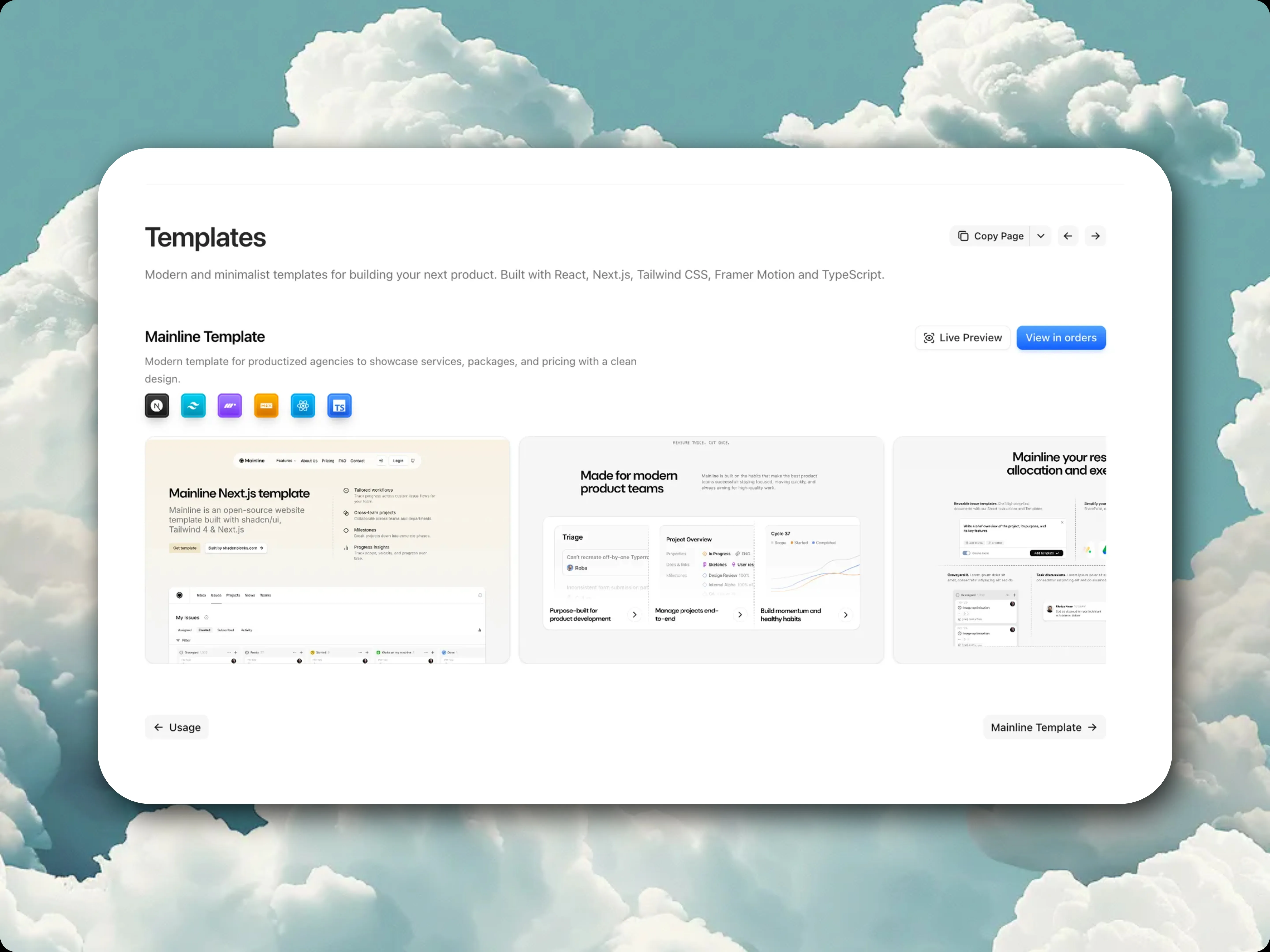Click Features menu in Mainline preview navbar
Screen dimensions: 1270x952
click(286, 461)
